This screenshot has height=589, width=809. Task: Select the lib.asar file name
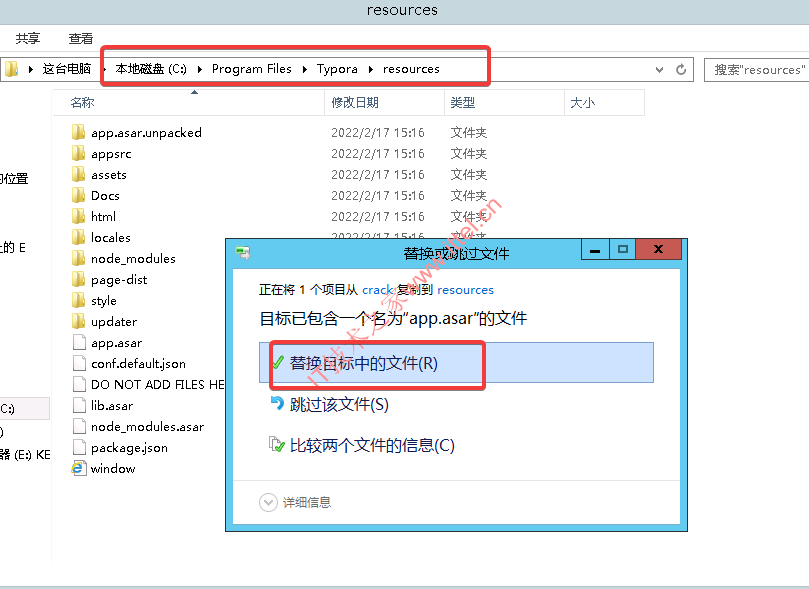112,405
